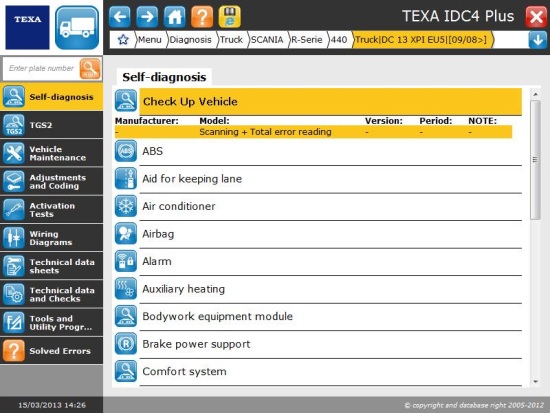The image size is (550, 413).
Task: Click the favorites star in breadcrumb
Action: point(123,39)
